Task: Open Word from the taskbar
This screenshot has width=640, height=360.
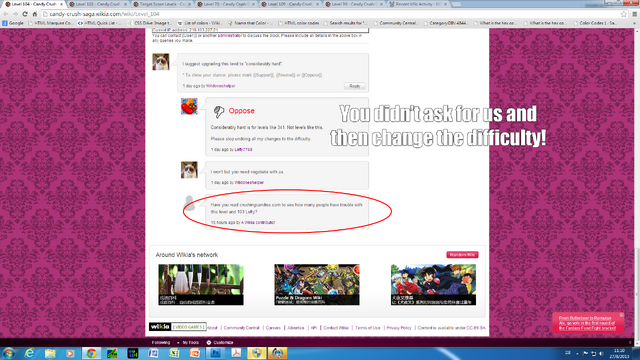Action: pos(153,353)
